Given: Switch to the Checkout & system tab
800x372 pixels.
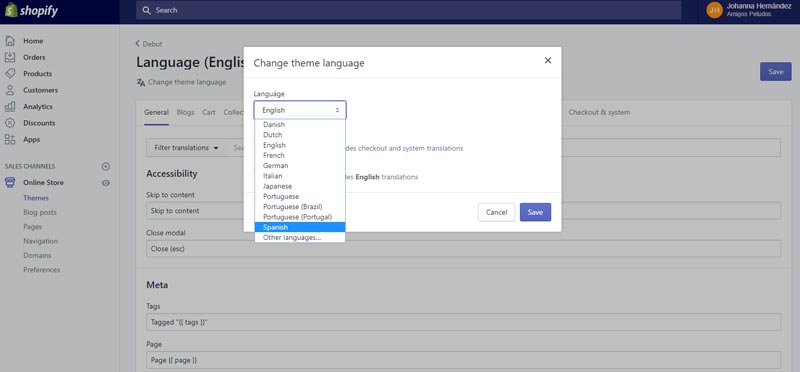Looking at the screenshot, I should click(x=599, y=112).
